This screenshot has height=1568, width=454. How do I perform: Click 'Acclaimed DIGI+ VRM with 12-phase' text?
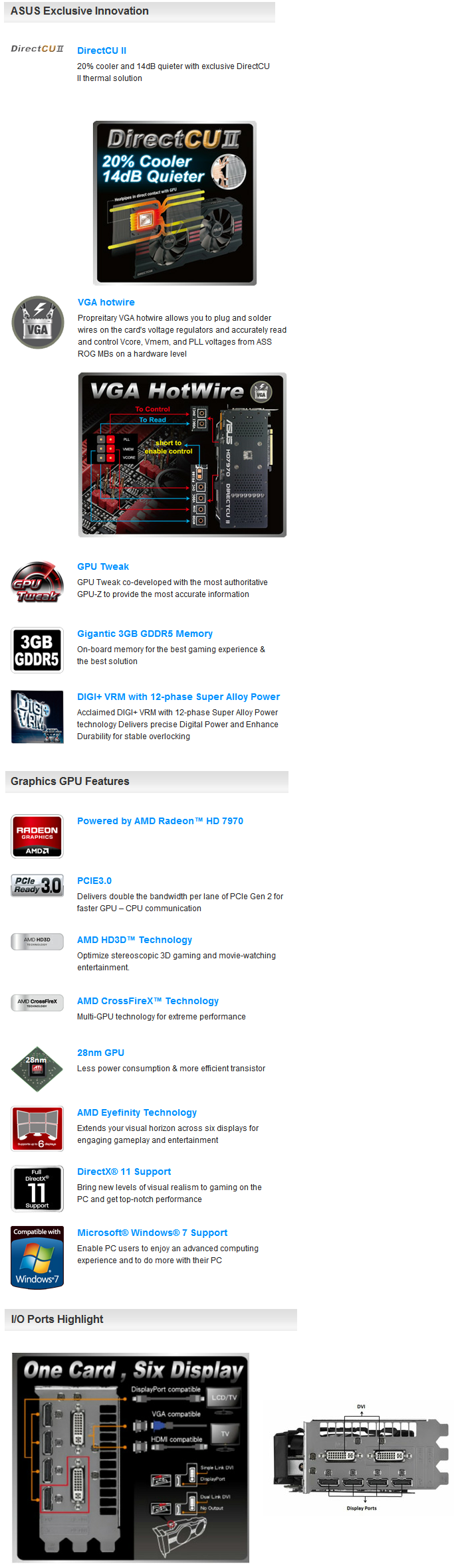coord(177,725)
